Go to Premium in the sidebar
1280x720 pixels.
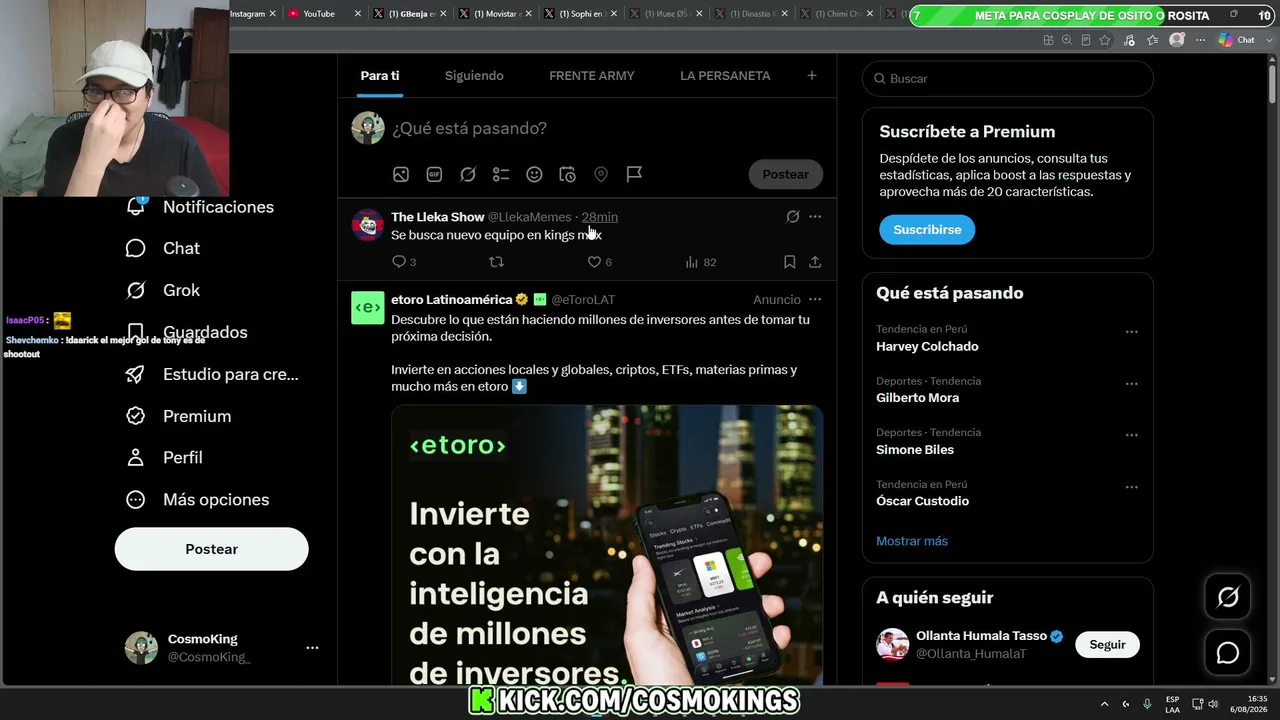coord(178,416)
